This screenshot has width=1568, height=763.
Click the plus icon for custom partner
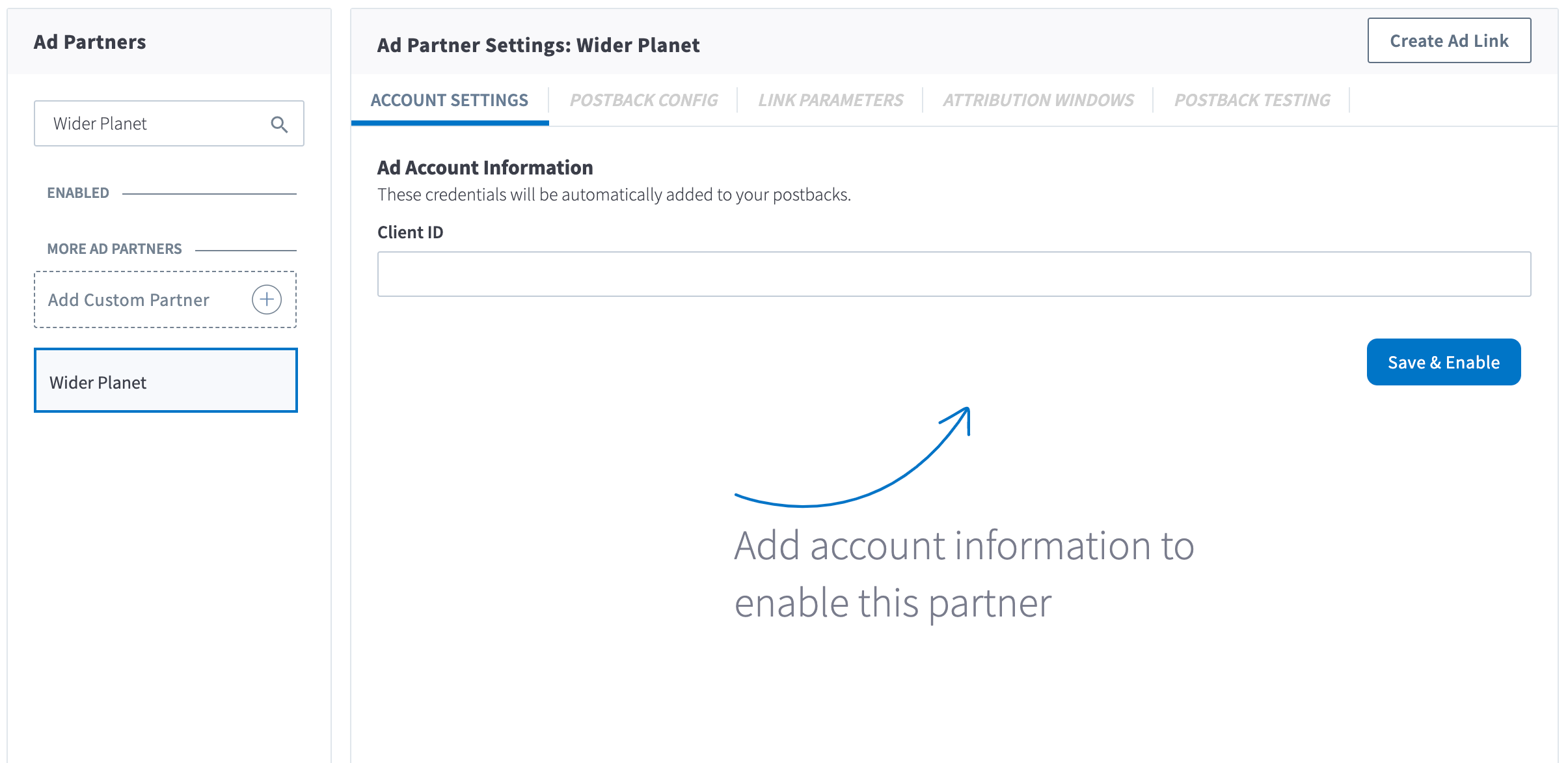tap(266, 299)
